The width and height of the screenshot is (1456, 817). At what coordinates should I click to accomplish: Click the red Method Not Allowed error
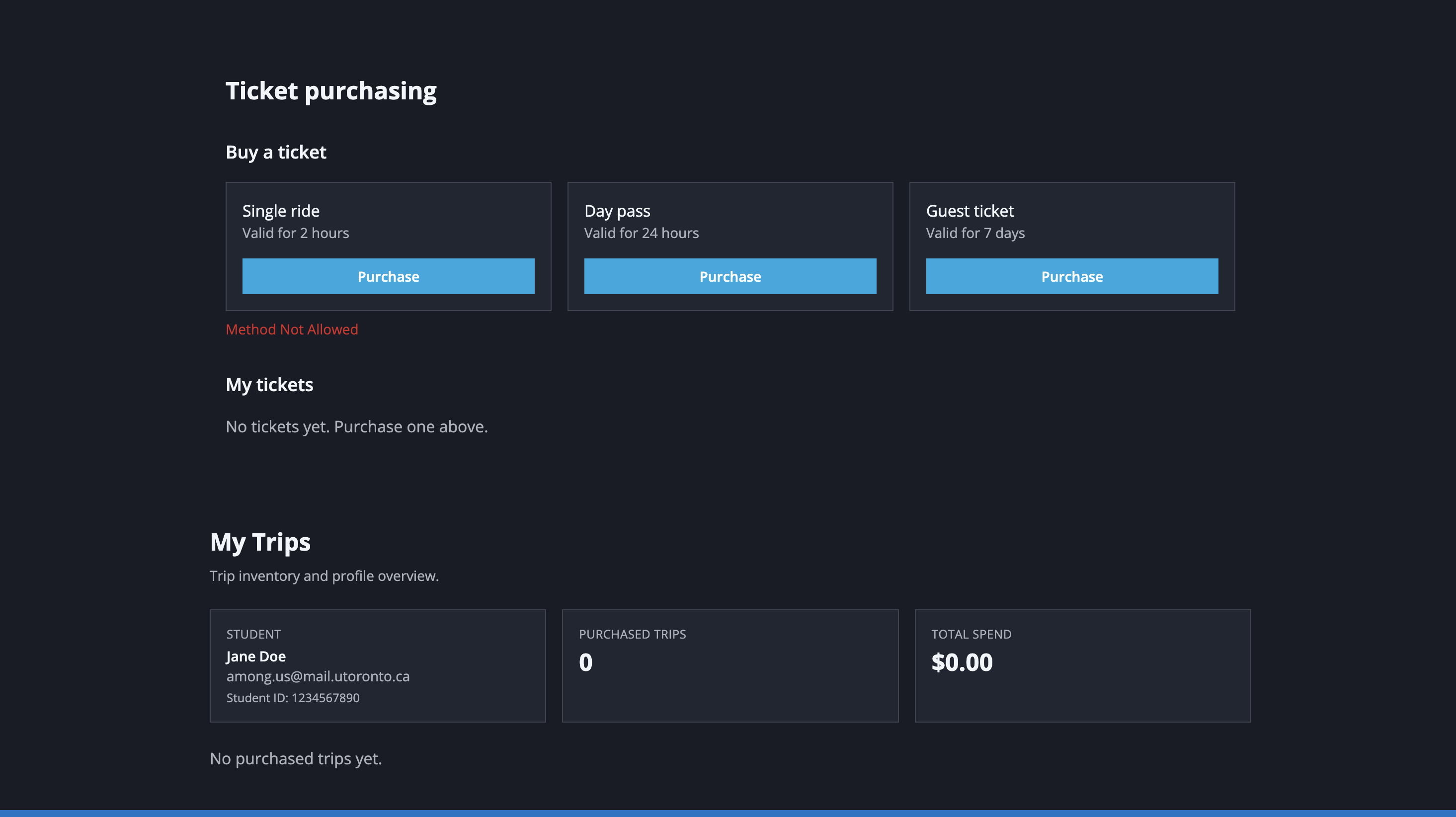(x=292, y=329)
